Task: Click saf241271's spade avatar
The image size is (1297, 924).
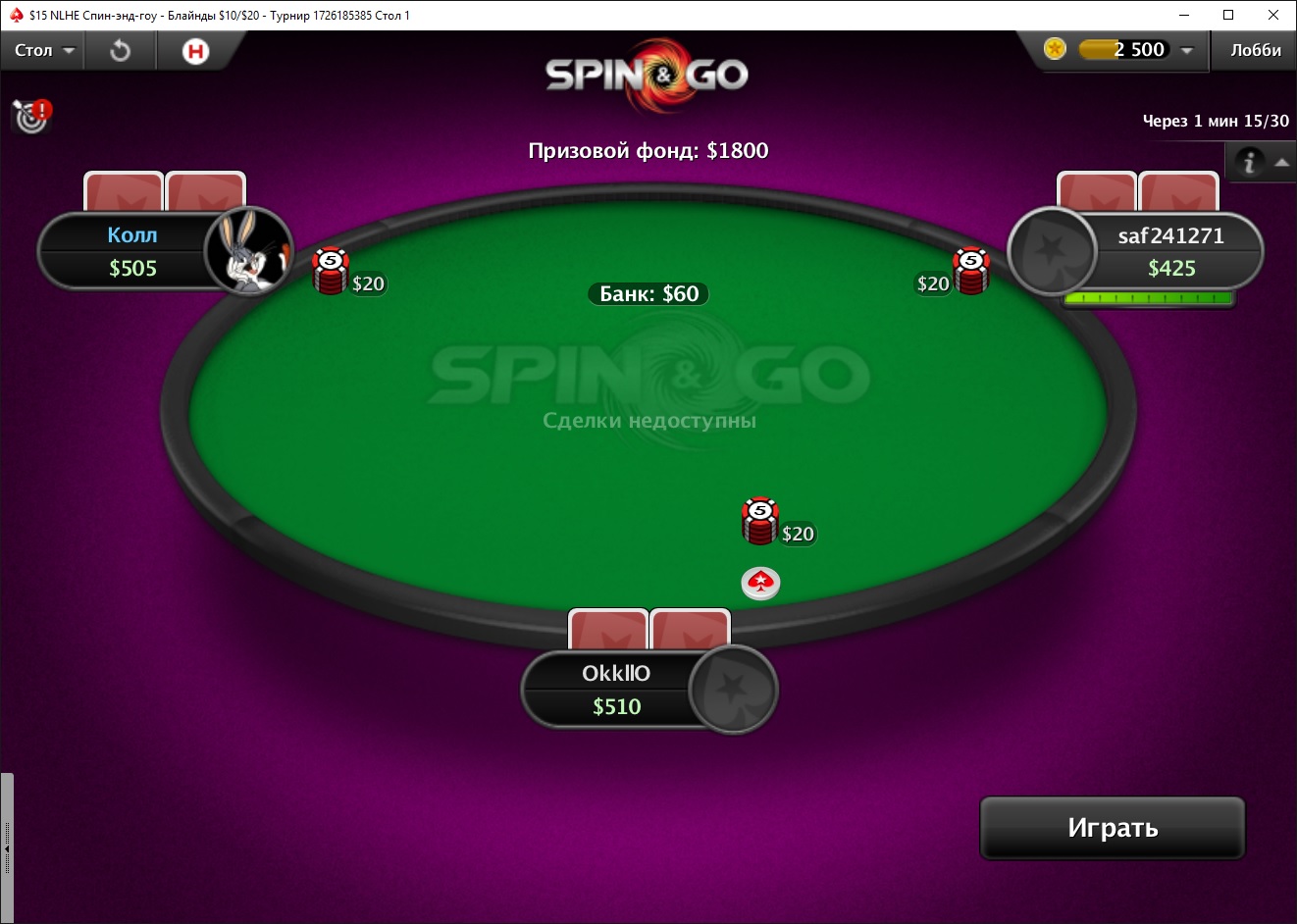Action: coord(1051,251)
